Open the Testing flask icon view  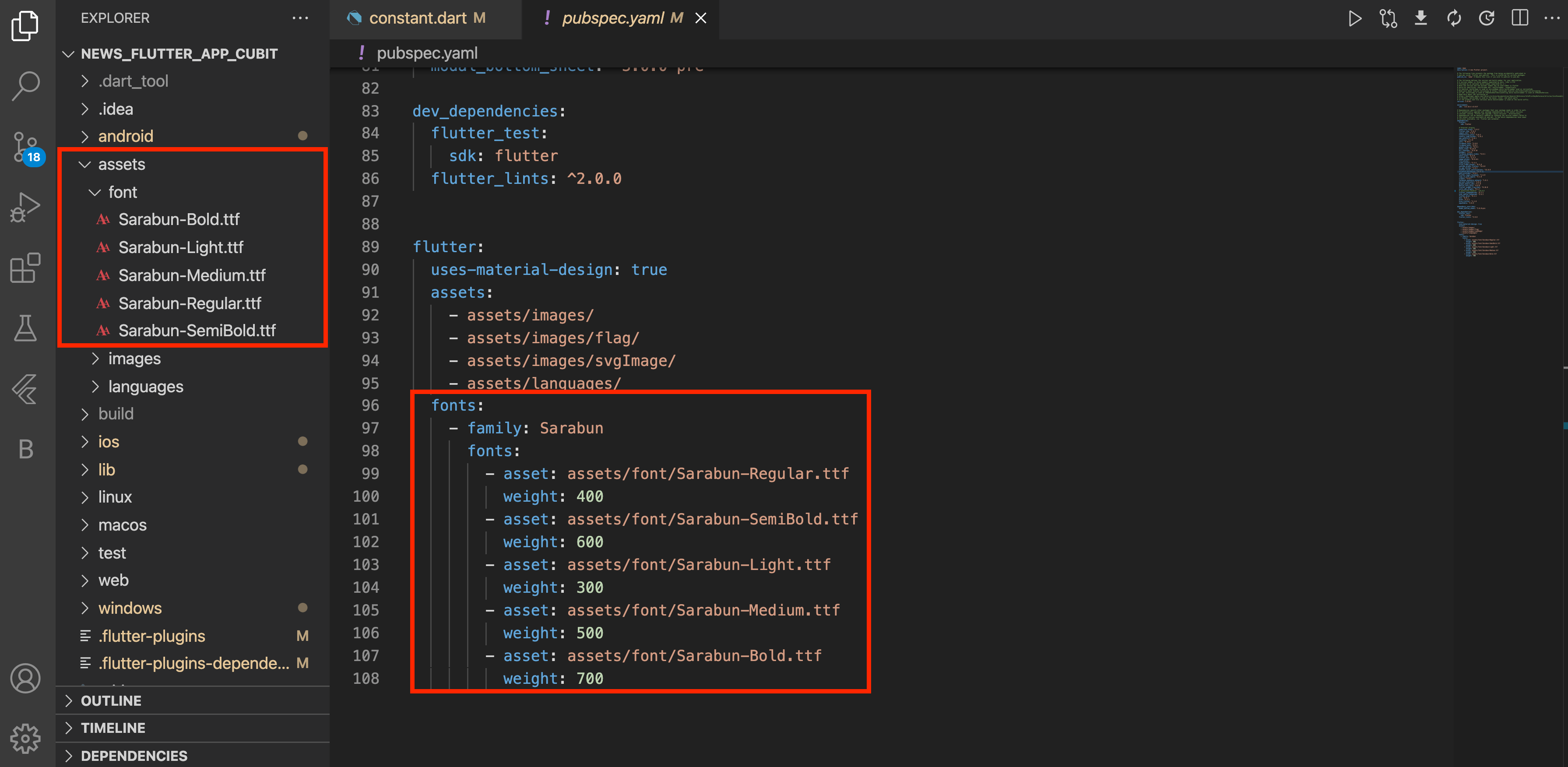coord(25,328)
